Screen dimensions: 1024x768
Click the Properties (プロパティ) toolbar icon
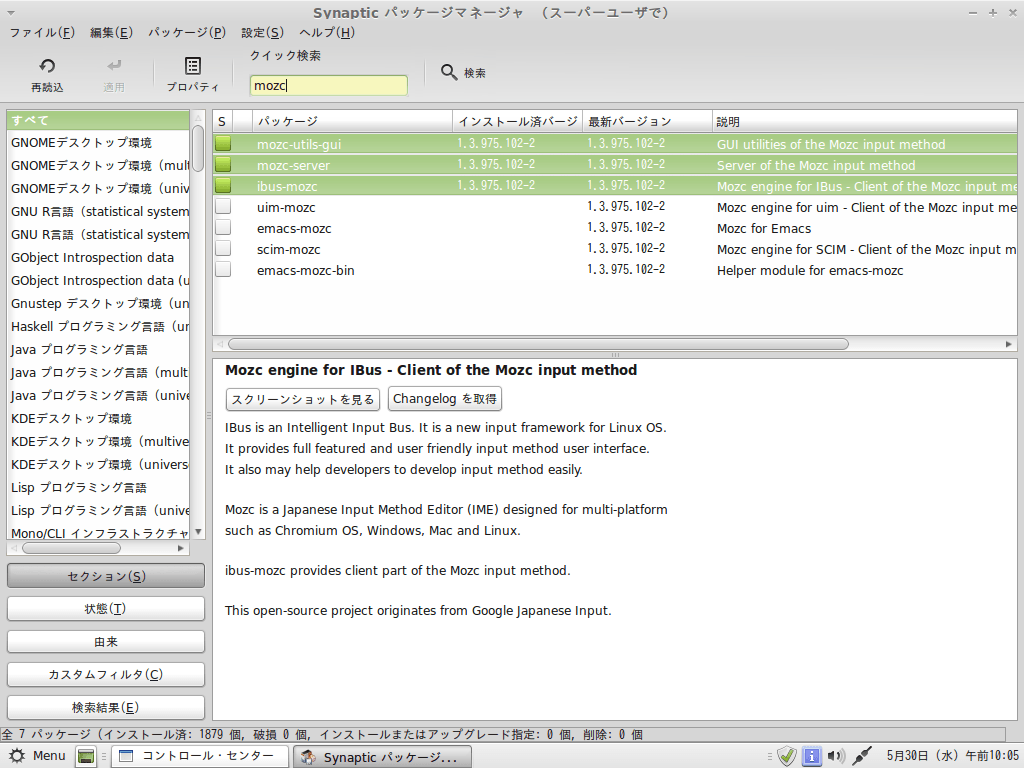pyautogui.click(x=193, y=67)
